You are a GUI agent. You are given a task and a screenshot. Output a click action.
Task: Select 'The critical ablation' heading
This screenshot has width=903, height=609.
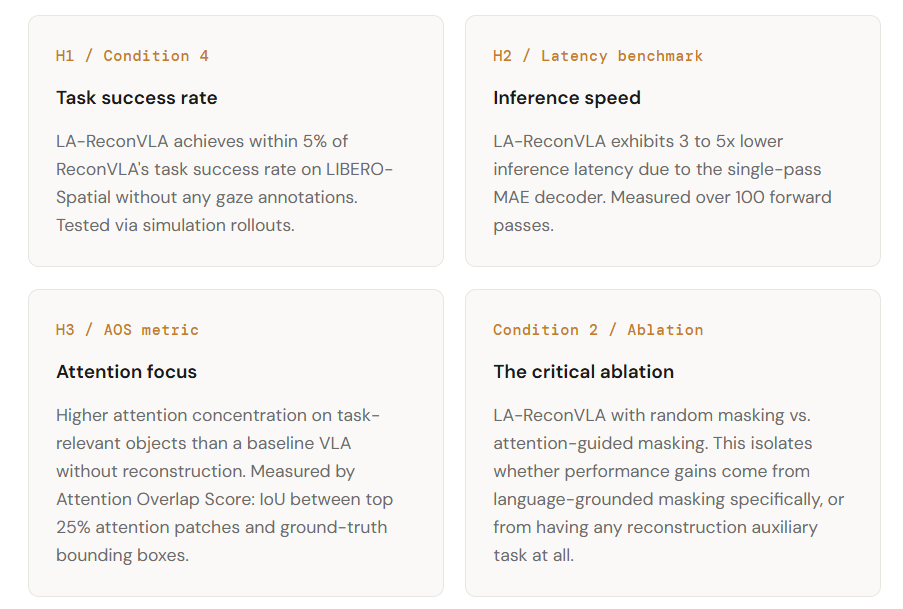tap(583, 372)
